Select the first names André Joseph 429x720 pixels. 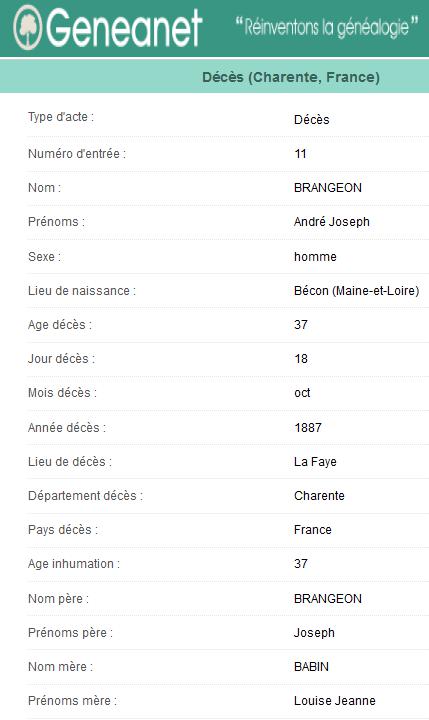click(x=332, y=222)
